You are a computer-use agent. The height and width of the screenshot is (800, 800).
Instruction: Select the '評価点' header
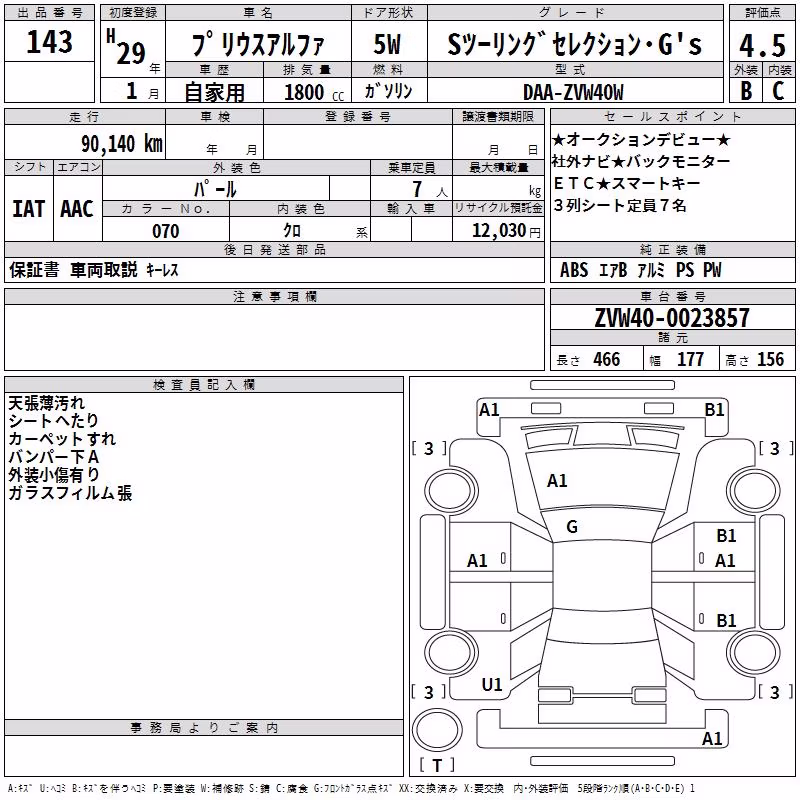[x=762, y=13]
